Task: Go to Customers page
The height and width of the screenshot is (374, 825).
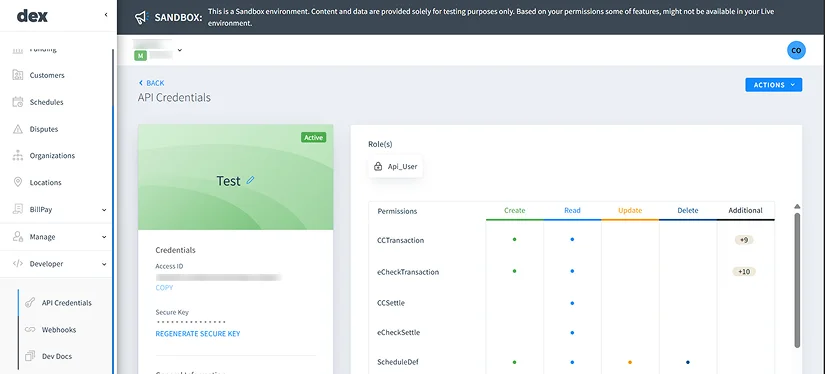Action: 47,75
